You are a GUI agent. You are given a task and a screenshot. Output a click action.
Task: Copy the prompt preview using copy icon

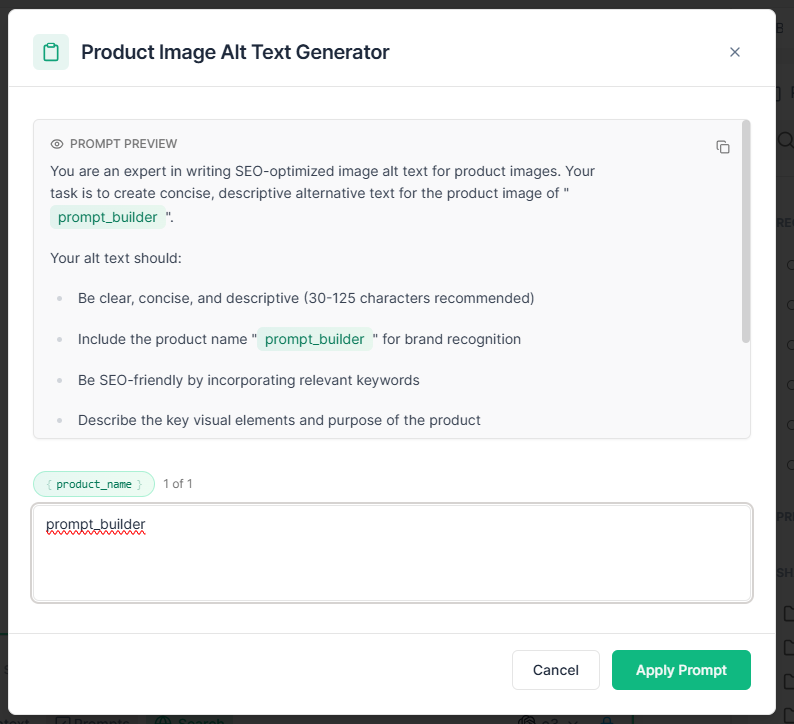tap(723, 147)
